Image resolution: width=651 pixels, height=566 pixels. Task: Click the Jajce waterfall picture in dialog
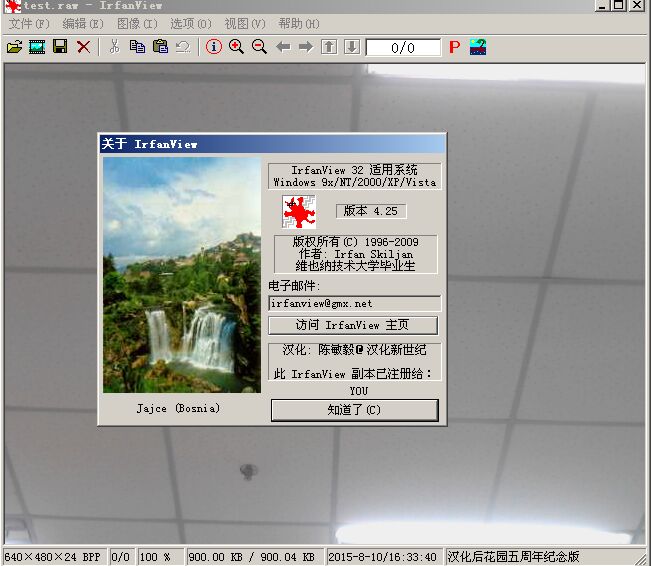182,274
